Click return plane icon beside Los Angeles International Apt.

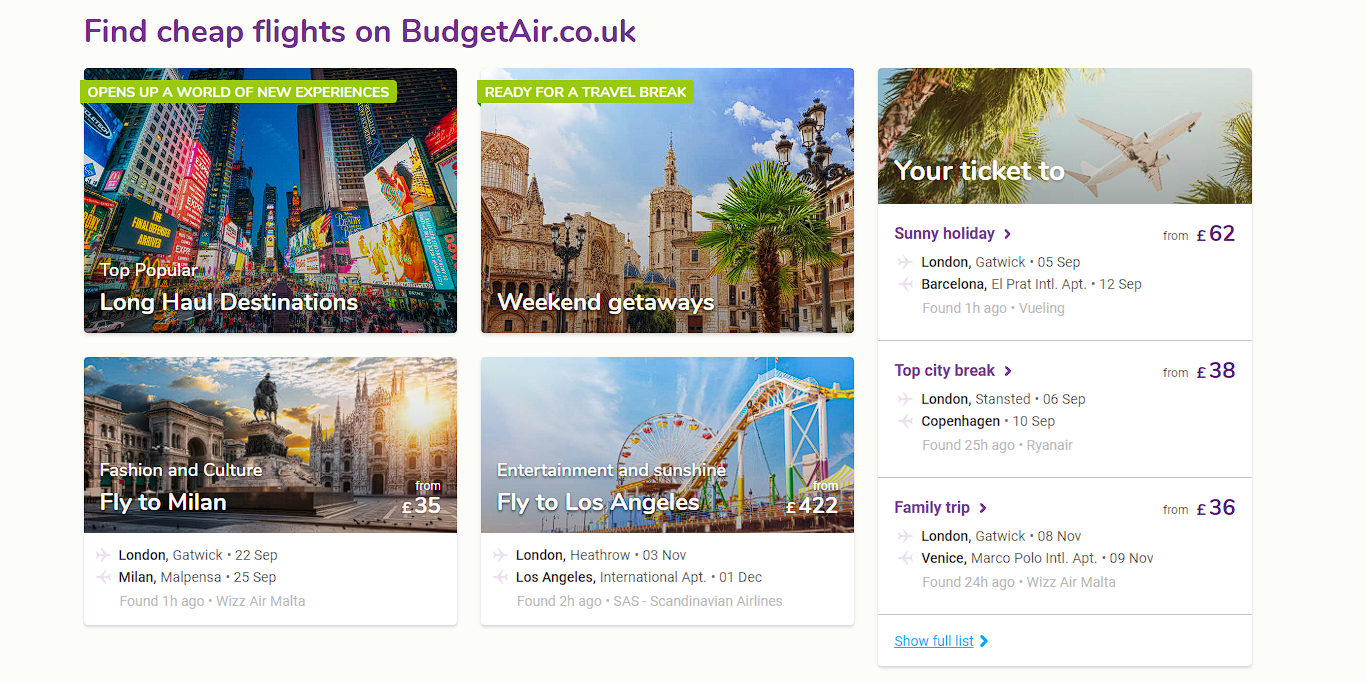(501, 577)
